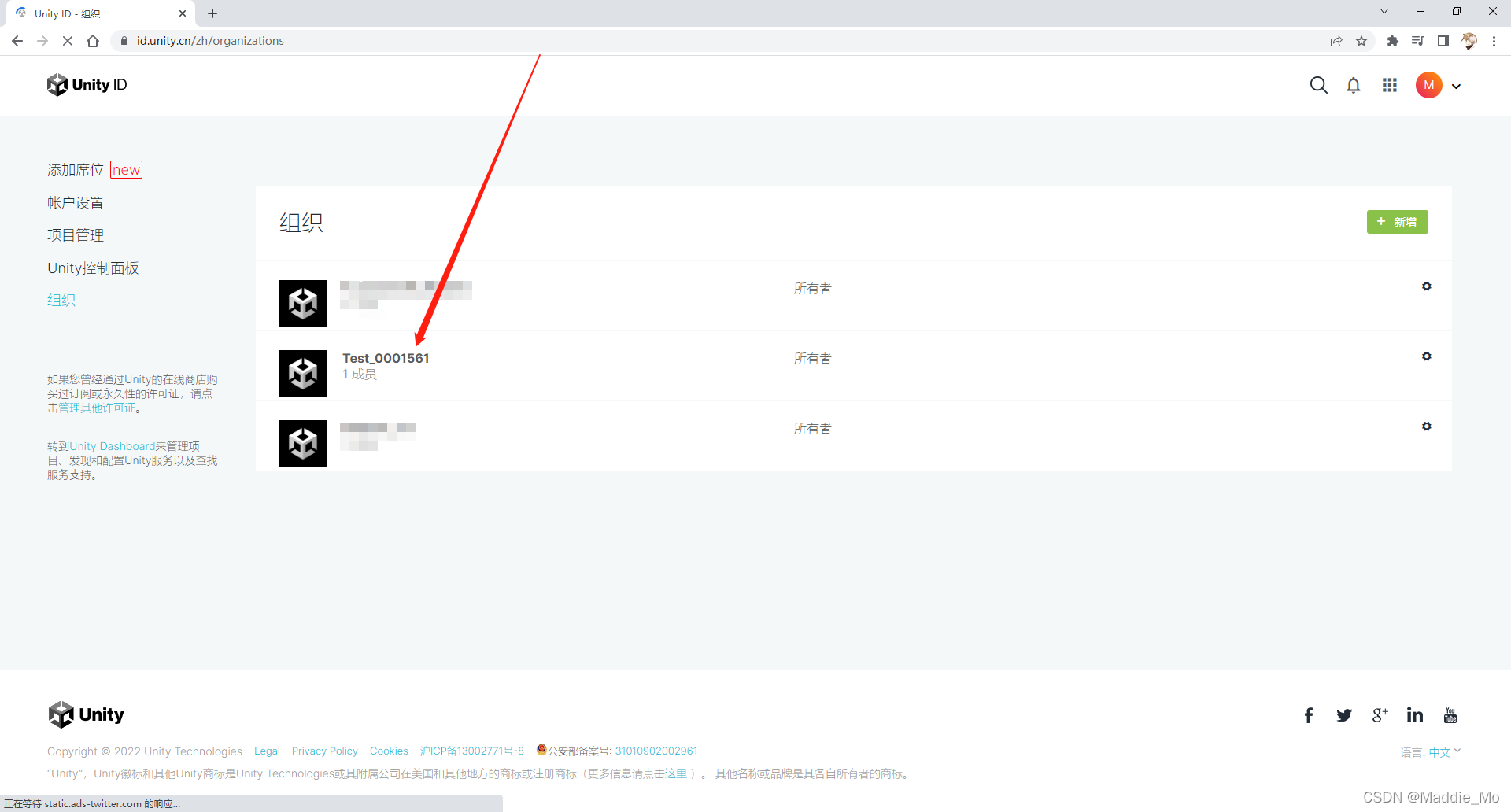Click the Cookies footer link

click(389, 751)
